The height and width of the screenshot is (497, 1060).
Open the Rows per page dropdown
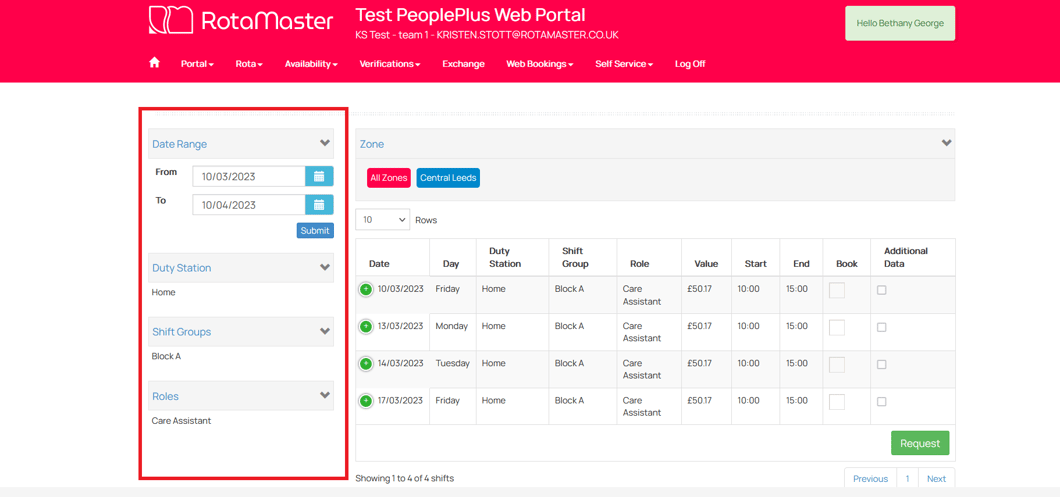coord(382,220)
